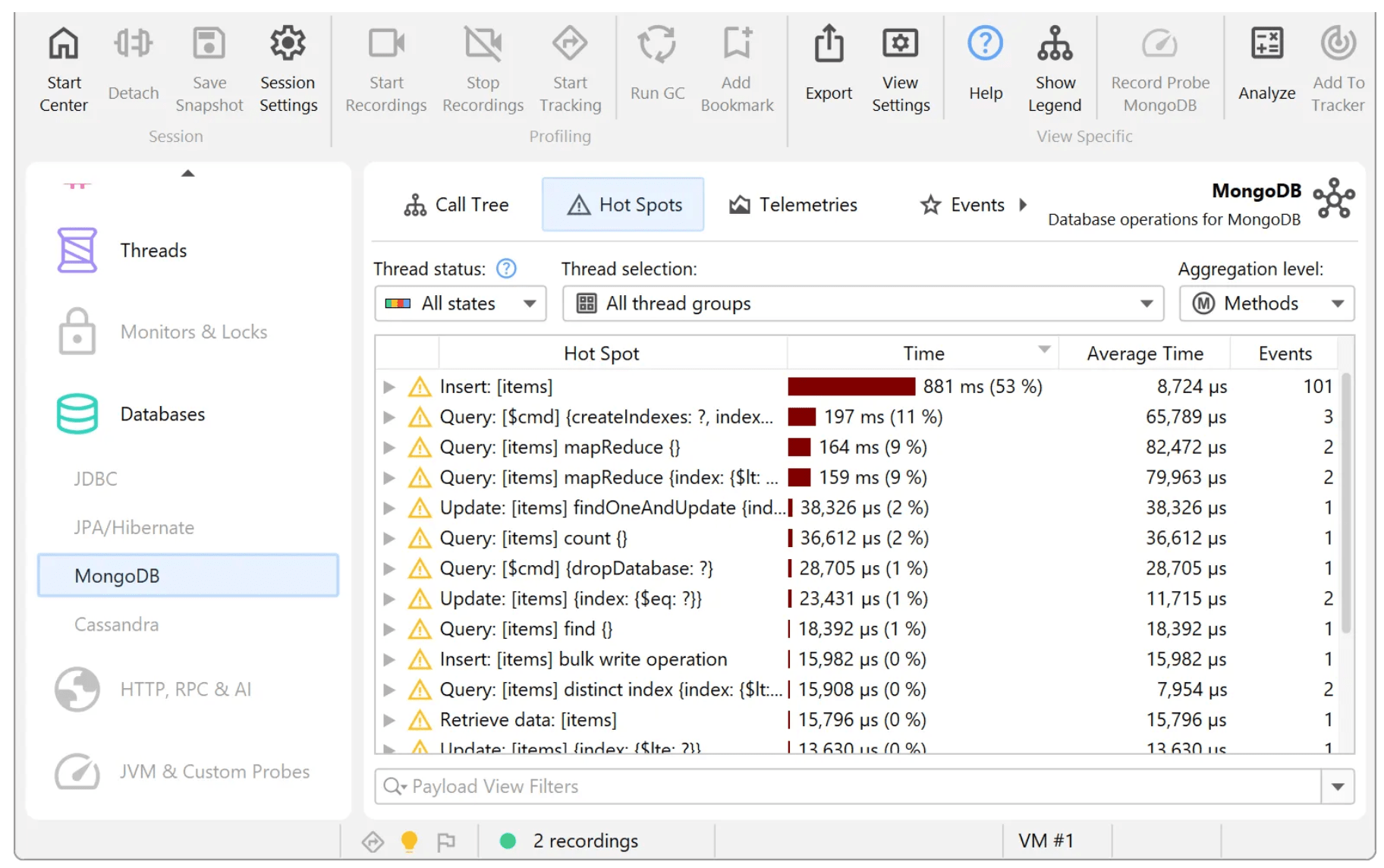Click the lightbulb icon in the status bar
This screenshot has height=868, width=1384.
point(409,841)
